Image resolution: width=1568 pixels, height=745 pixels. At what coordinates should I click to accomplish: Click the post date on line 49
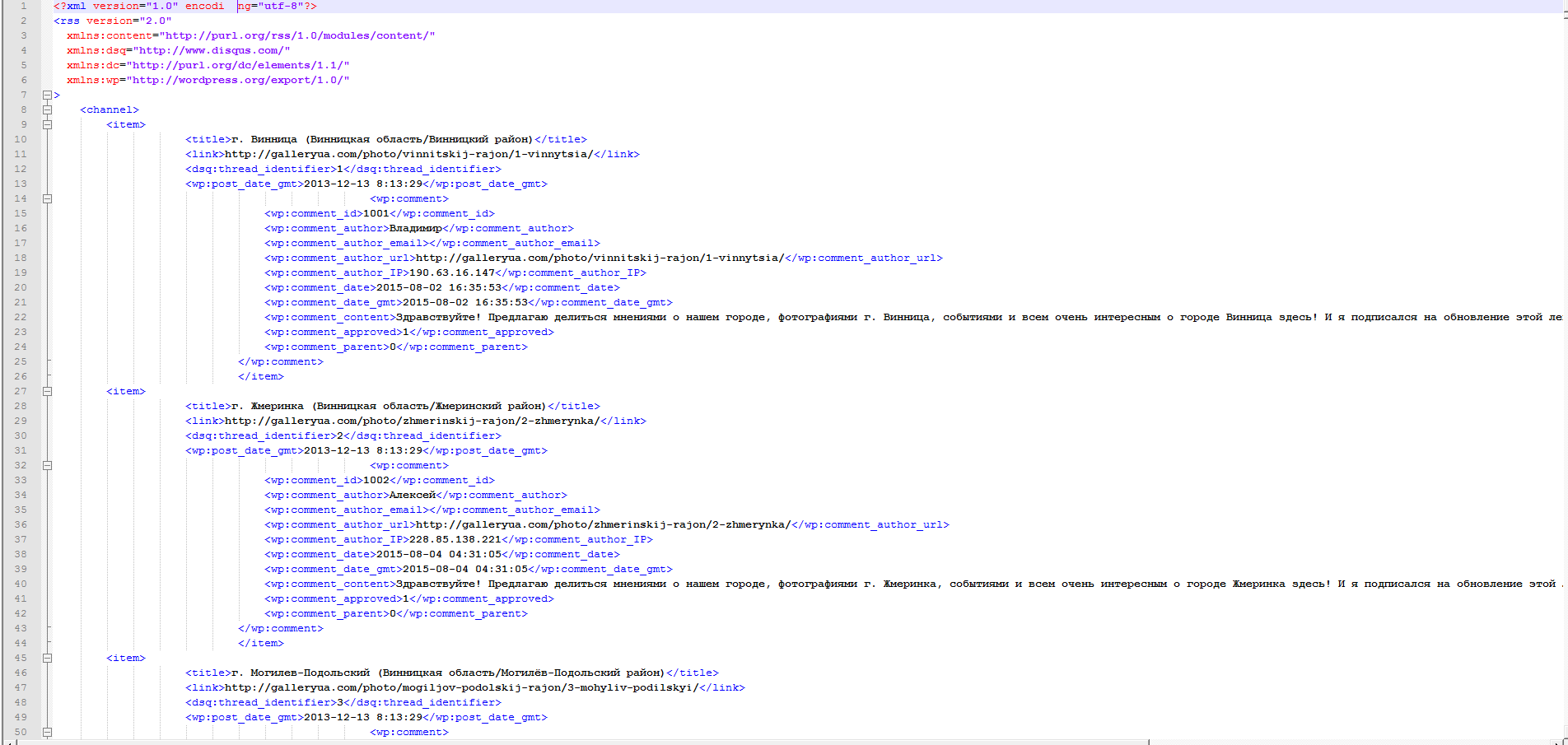[363, 717]
